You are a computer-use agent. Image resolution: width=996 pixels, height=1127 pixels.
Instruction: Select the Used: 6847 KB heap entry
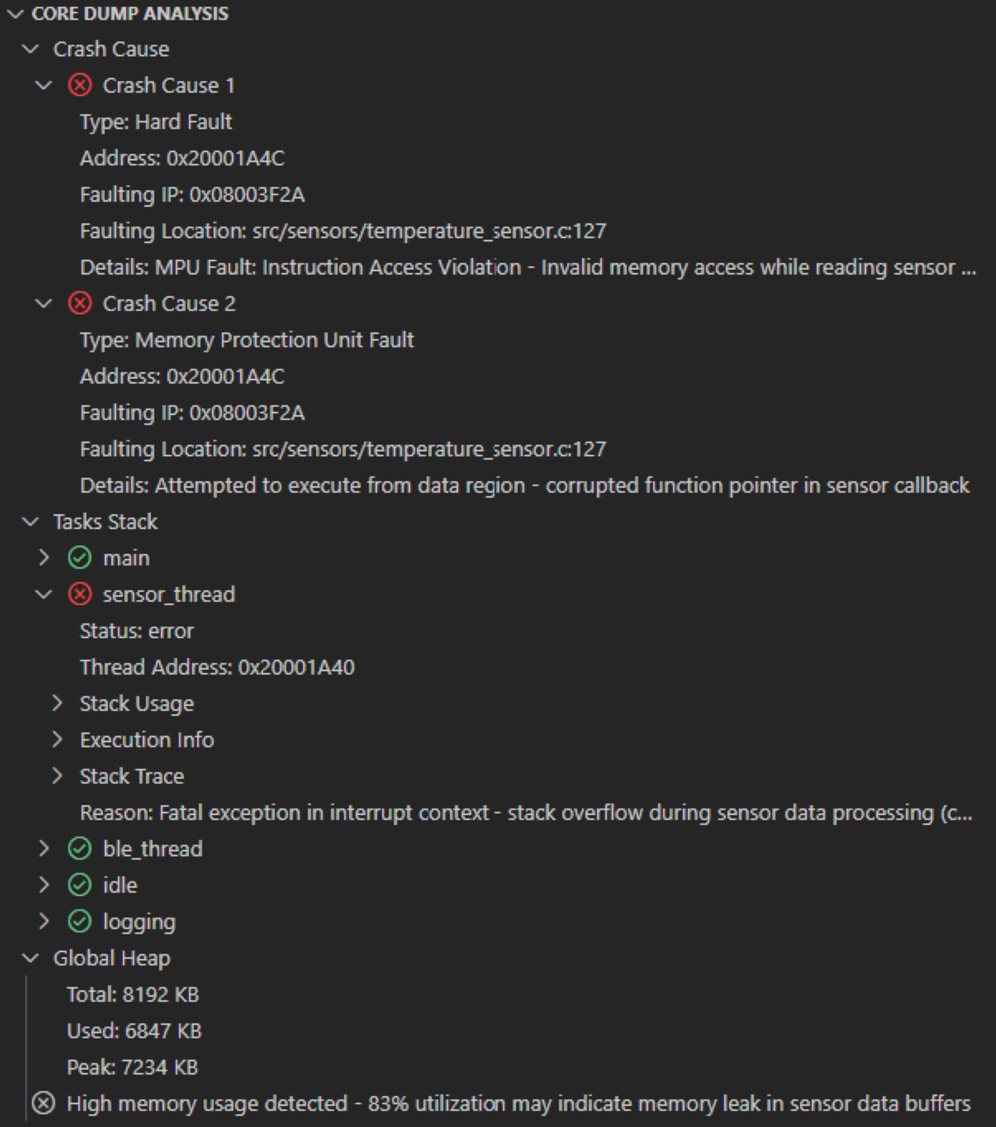coord(134,1031)
